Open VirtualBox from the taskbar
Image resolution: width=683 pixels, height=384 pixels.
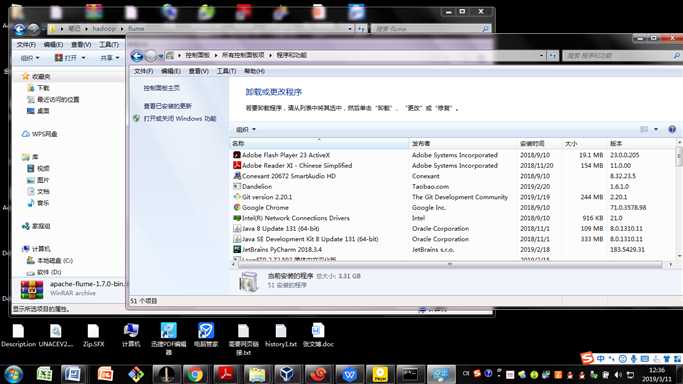pyautogui.click(x=287, y=374)
